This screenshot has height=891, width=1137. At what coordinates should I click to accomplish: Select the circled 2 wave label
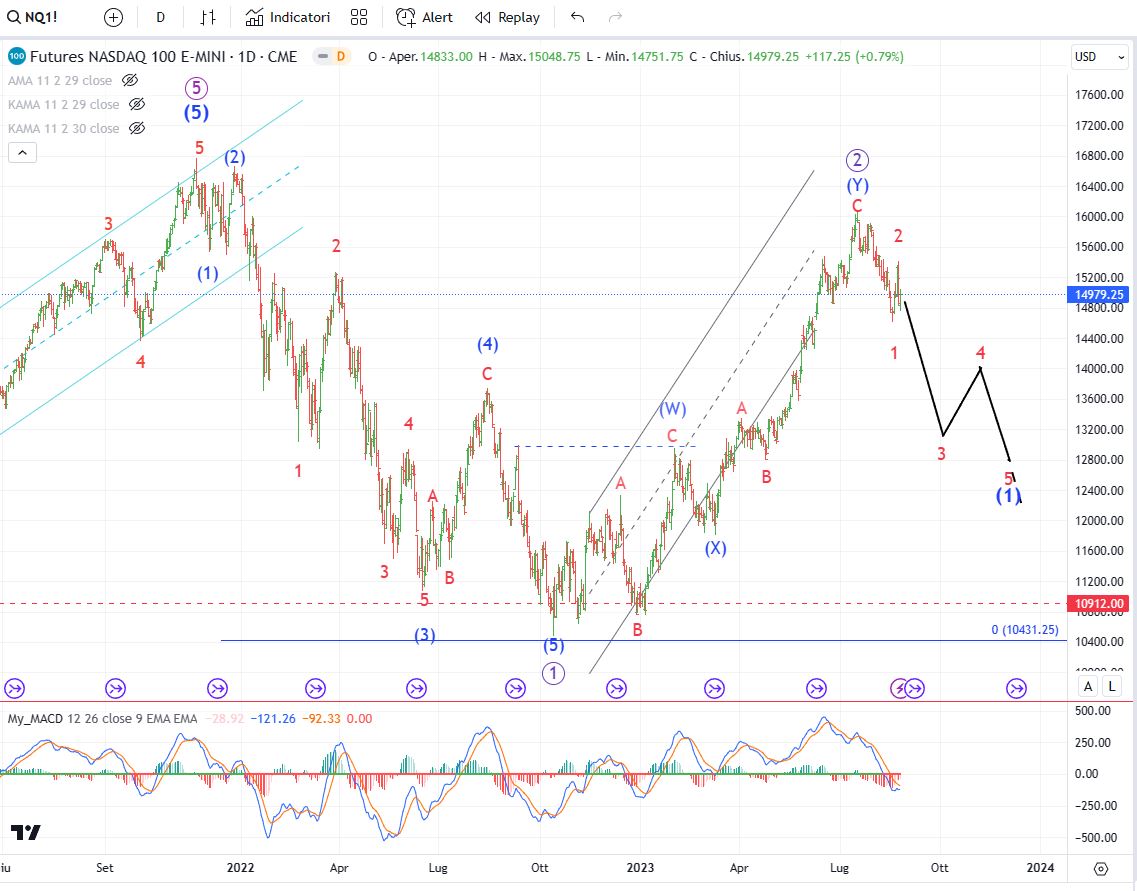coord(857,160)
